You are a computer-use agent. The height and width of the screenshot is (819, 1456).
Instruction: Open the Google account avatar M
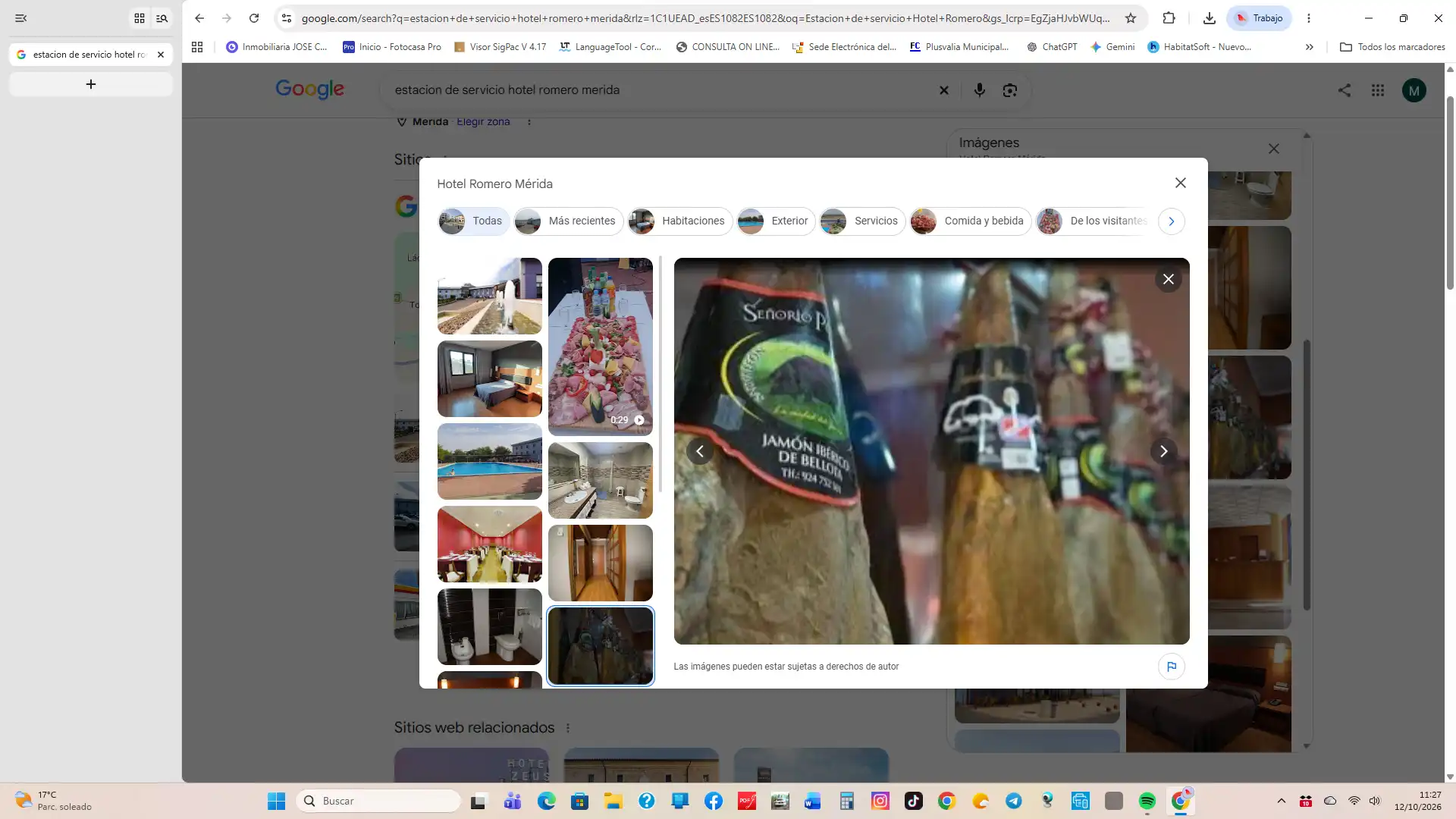1414,90
